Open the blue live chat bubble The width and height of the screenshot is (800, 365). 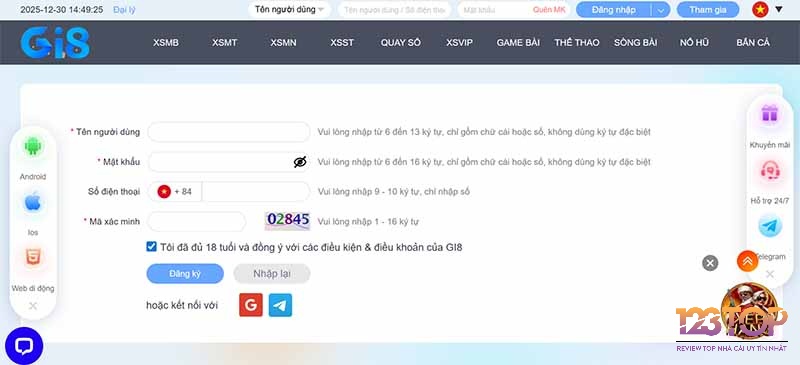[24, 346]
